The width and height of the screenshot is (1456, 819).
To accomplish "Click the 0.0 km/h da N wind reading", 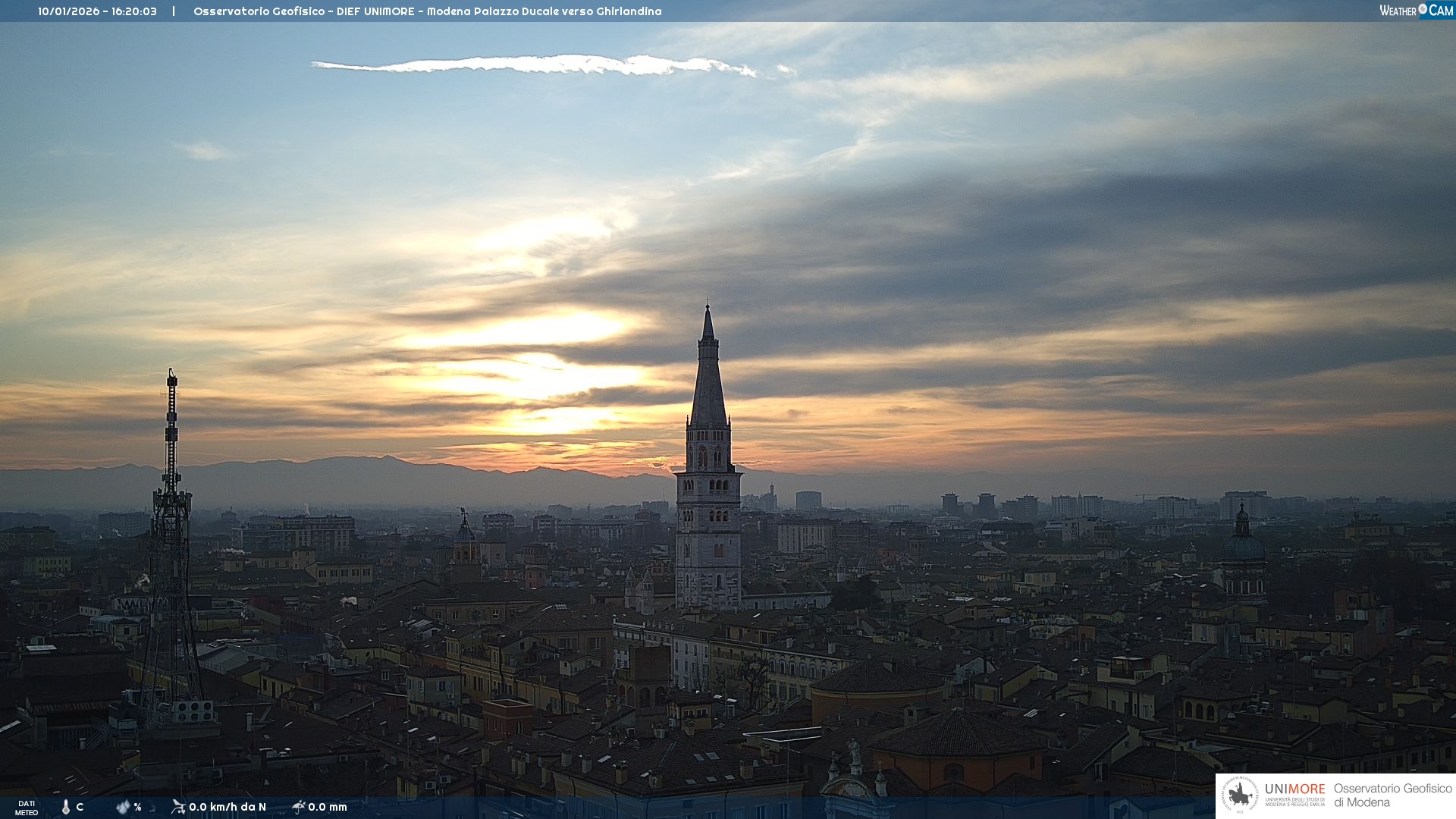I will point(227,807).
